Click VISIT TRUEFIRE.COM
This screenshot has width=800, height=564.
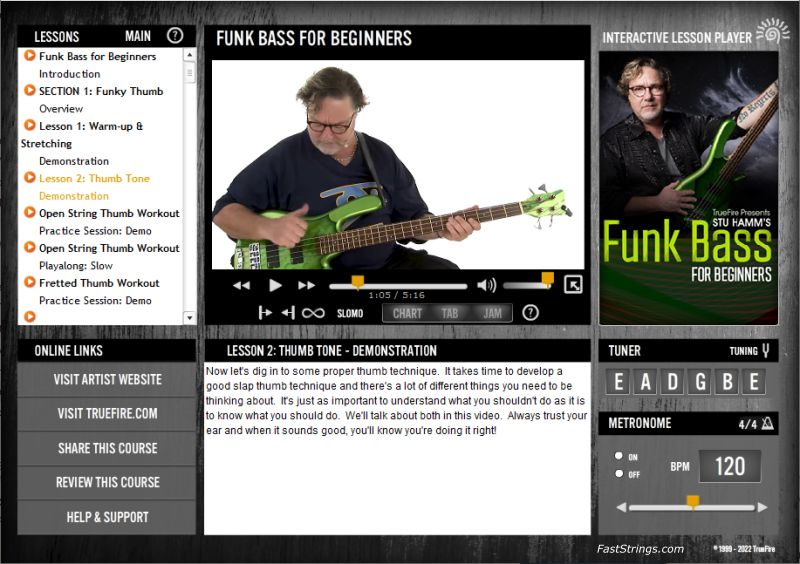[x=107, y=414]
